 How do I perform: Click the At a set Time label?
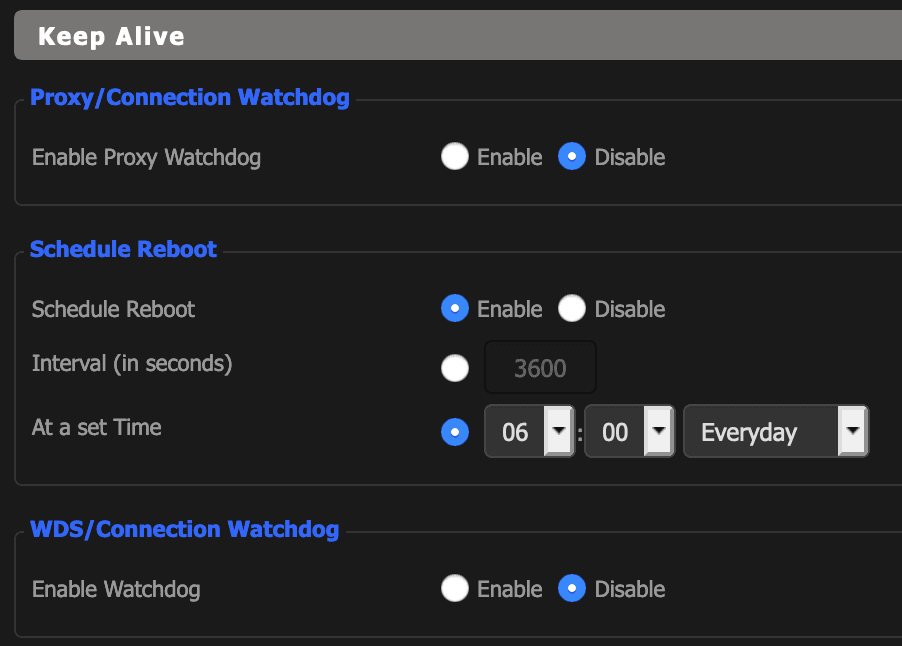coord(97,427)
